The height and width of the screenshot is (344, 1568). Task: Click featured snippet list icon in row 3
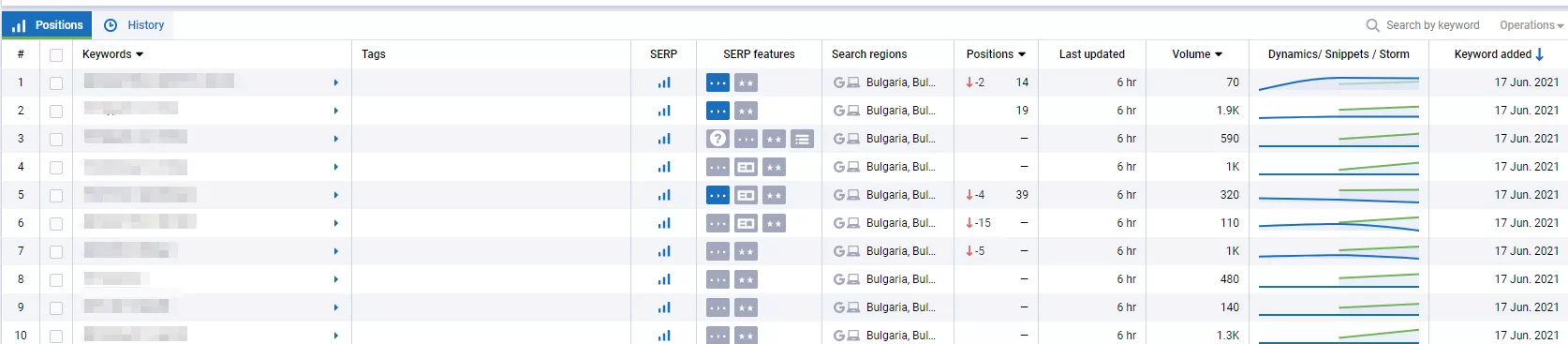pos(802,139)
